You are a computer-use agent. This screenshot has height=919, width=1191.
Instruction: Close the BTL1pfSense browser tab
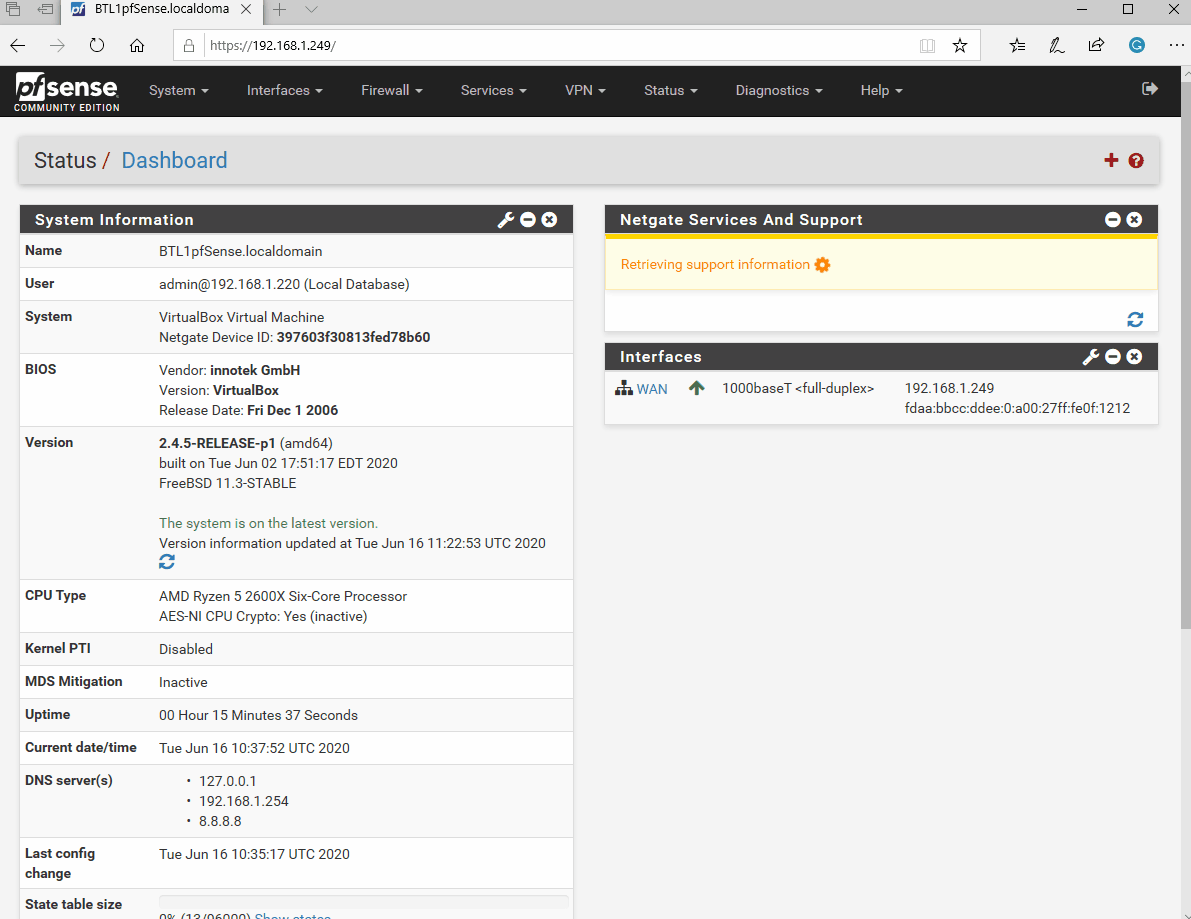pyautogui.click(x=246, y=9)
